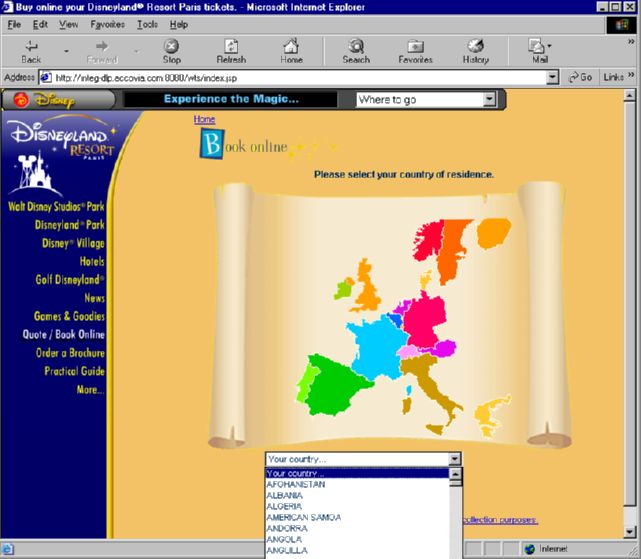The width and height of the screenshot is (641, 559).
Task: Click the Go button next to address bar
Action: click(580, 77)
